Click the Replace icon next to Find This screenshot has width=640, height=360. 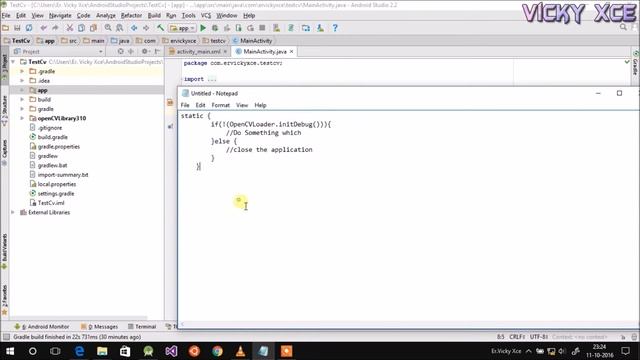tap(120, 28)
